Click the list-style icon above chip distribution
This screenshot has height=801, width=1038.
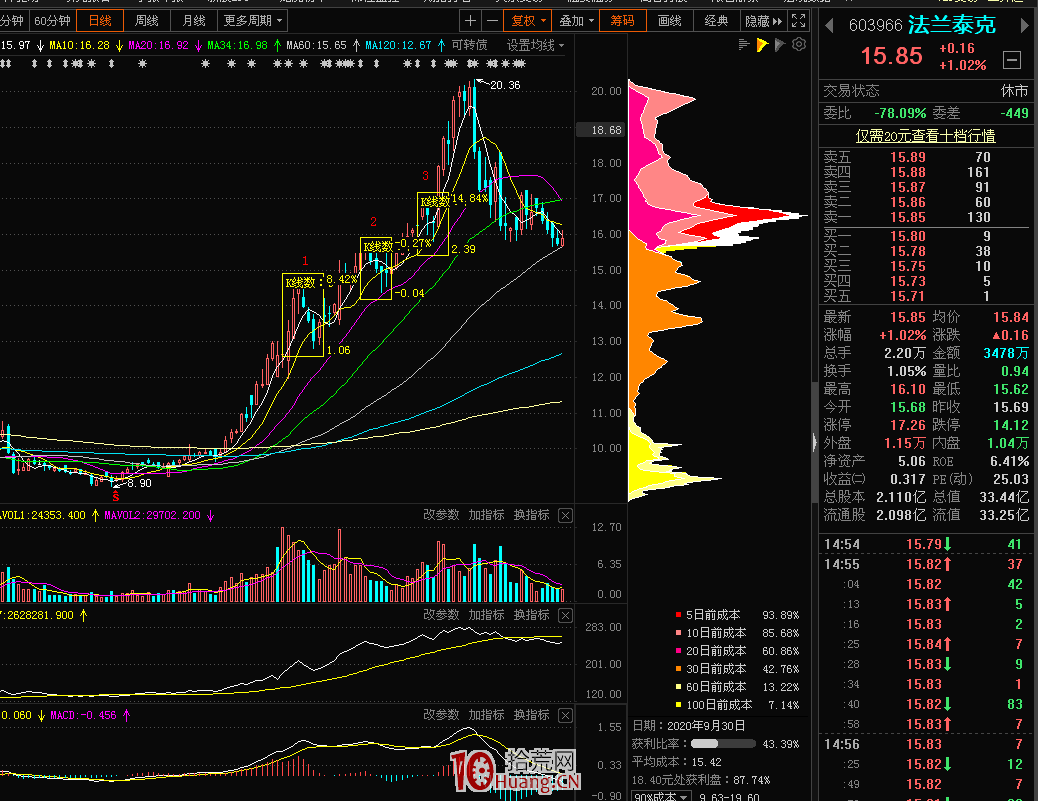(743, 45)
